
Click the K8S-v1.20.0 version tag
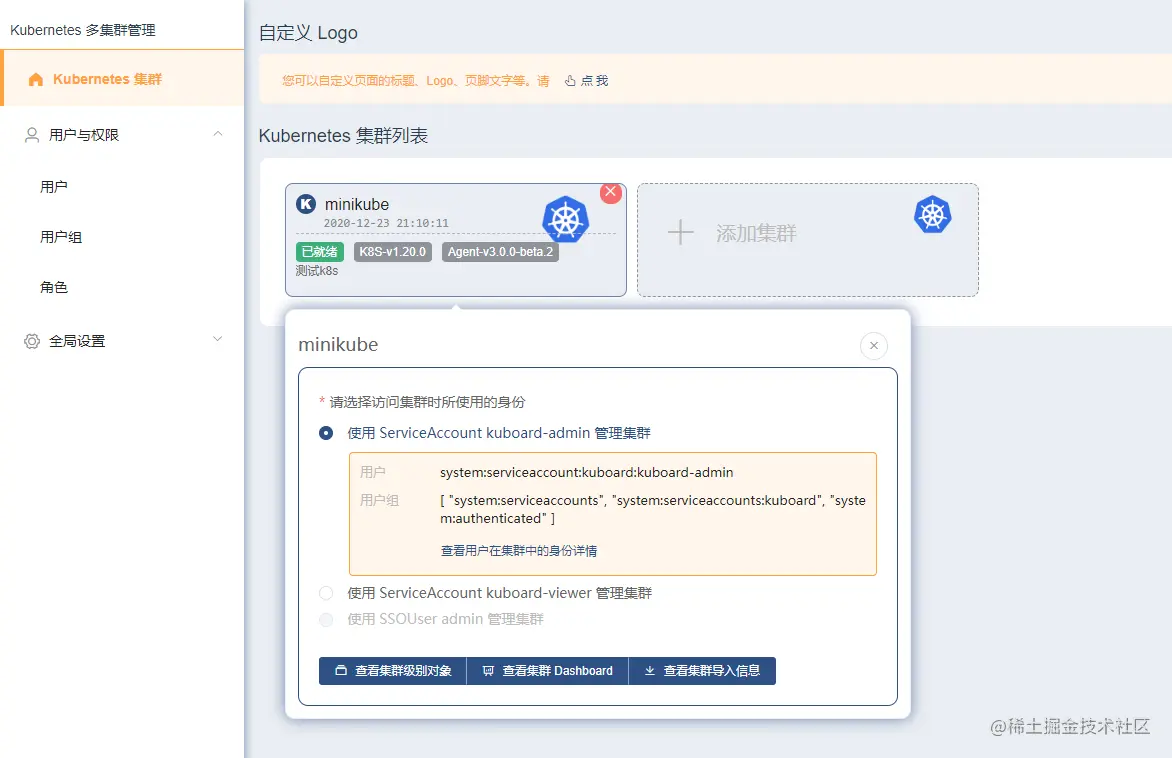click(x=392, y=252)
